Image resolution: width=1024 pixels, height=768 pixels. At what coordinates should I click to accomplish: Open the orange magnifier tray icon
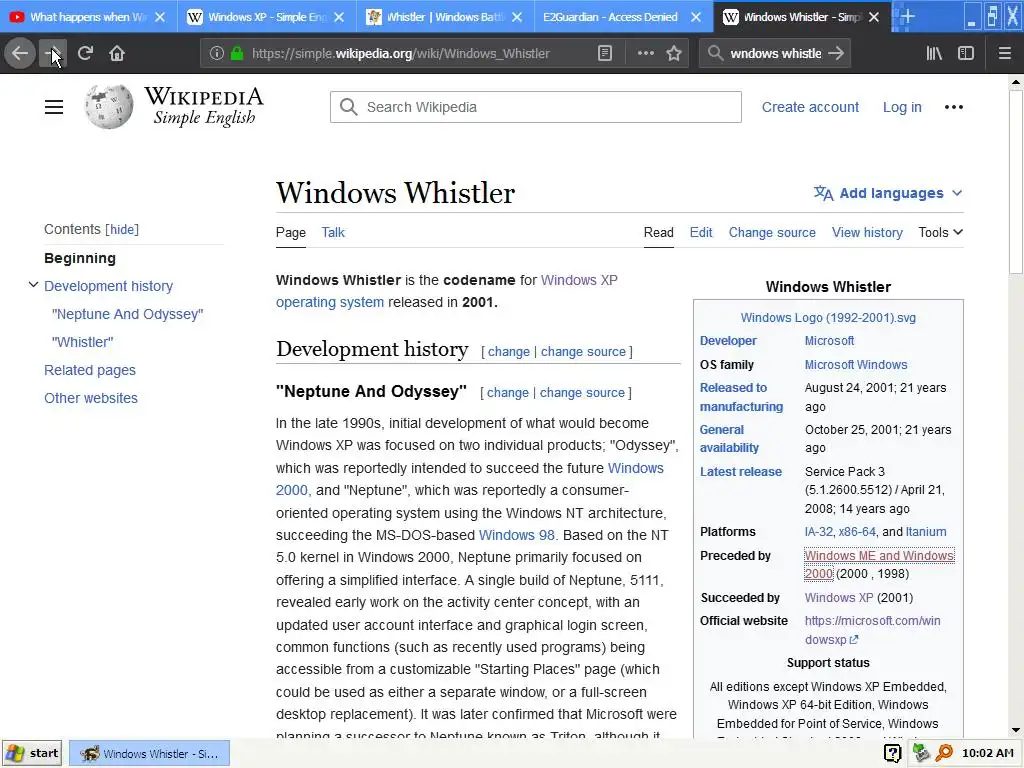click(944, 753)
